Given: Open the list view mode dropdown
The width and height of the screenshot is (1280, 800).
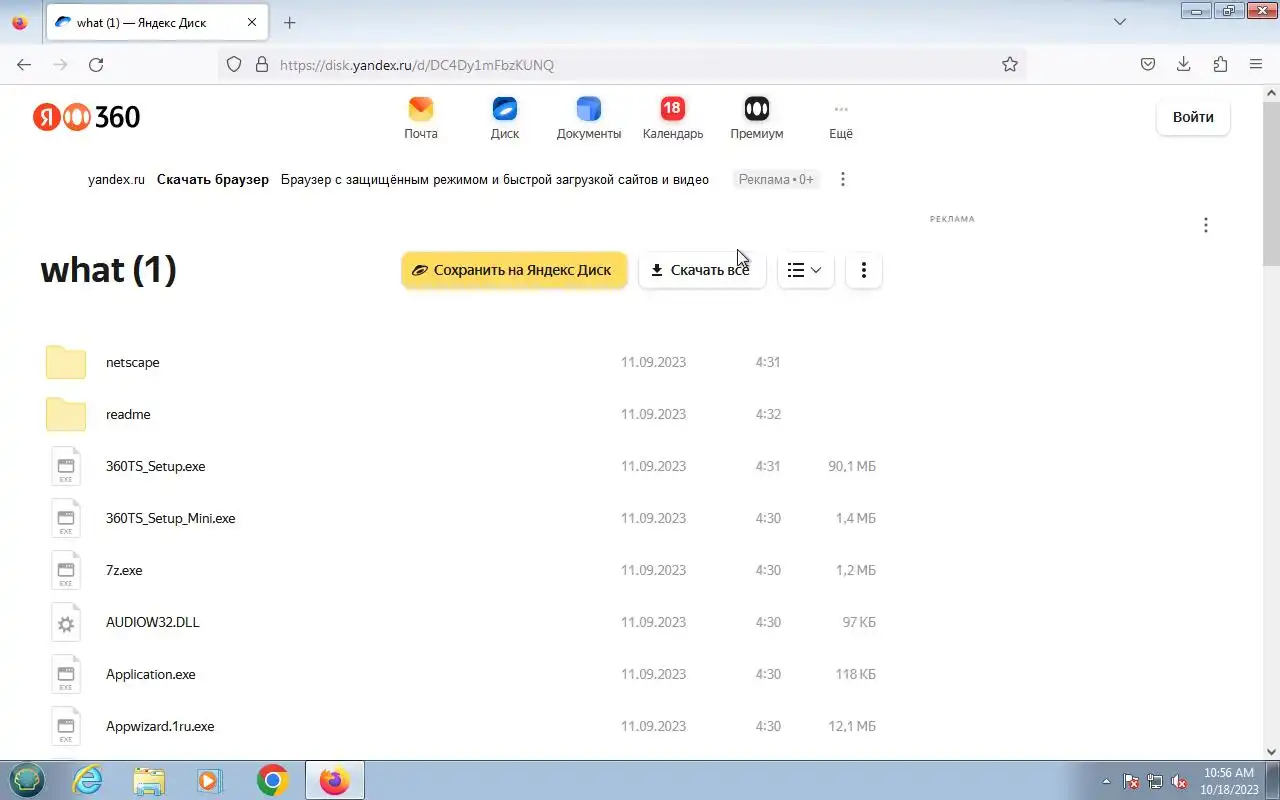Looking at the screenshot, I should coord(805,270).
